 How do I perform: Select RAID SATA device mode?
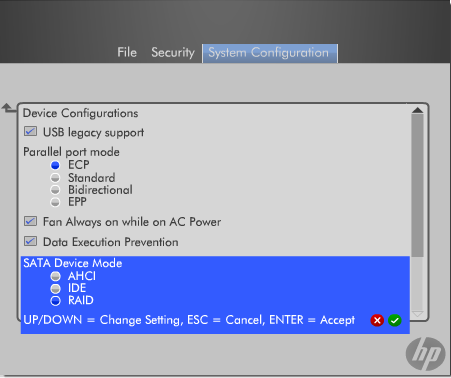coord(55,301)
